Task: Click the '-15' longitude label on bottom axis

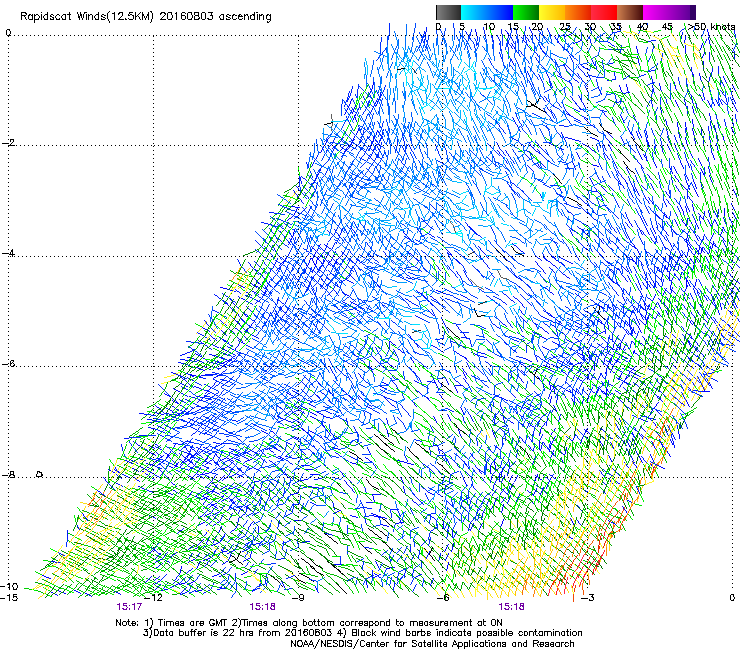Action: 9,598
